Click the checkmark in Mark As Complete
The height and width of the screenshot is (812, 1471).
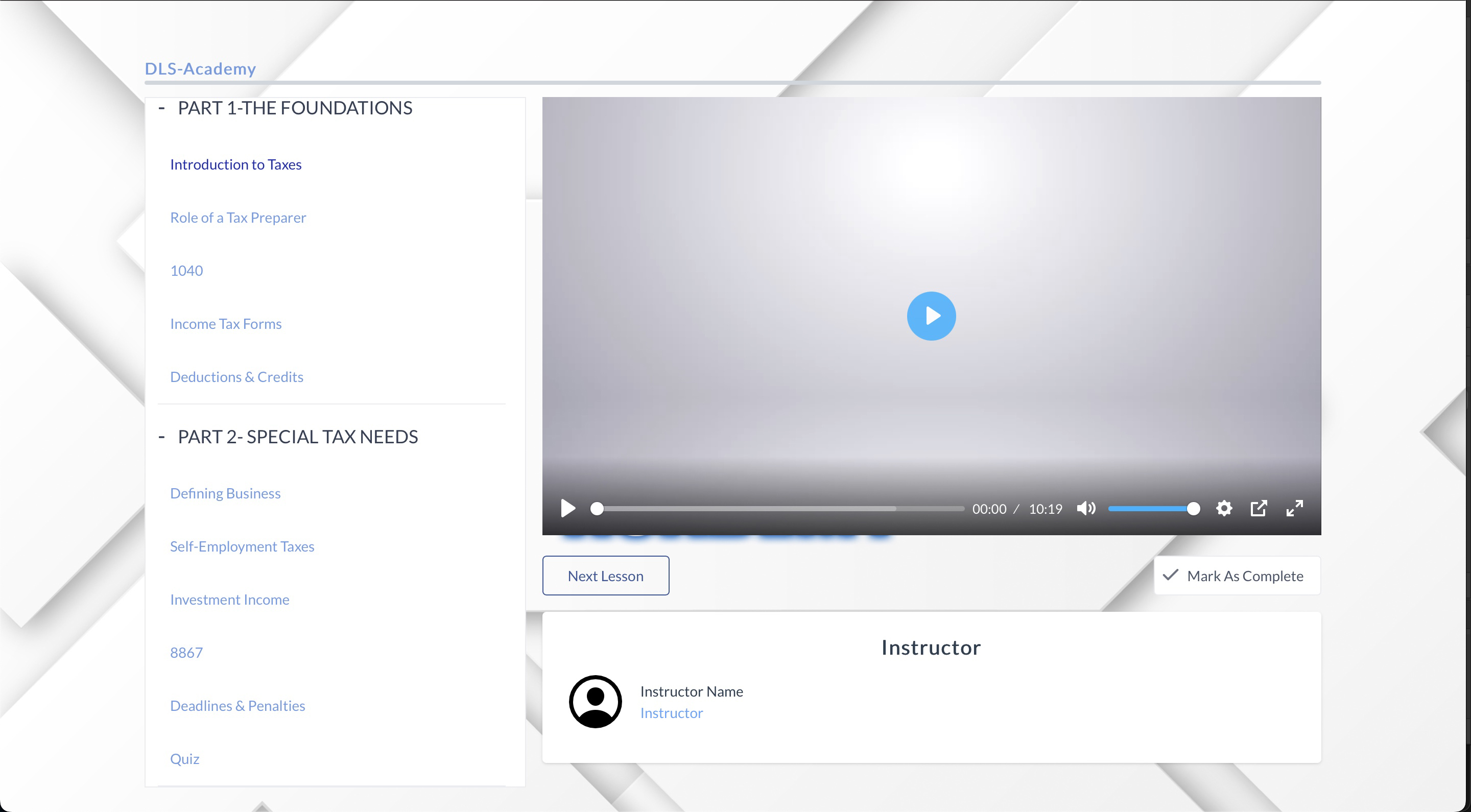1171,575
